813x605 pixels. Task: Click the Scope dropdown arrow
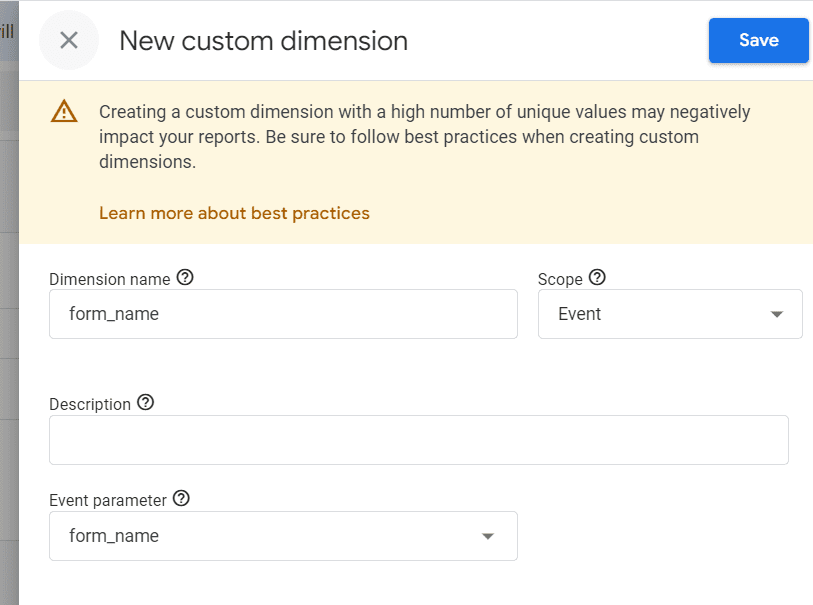777,315
